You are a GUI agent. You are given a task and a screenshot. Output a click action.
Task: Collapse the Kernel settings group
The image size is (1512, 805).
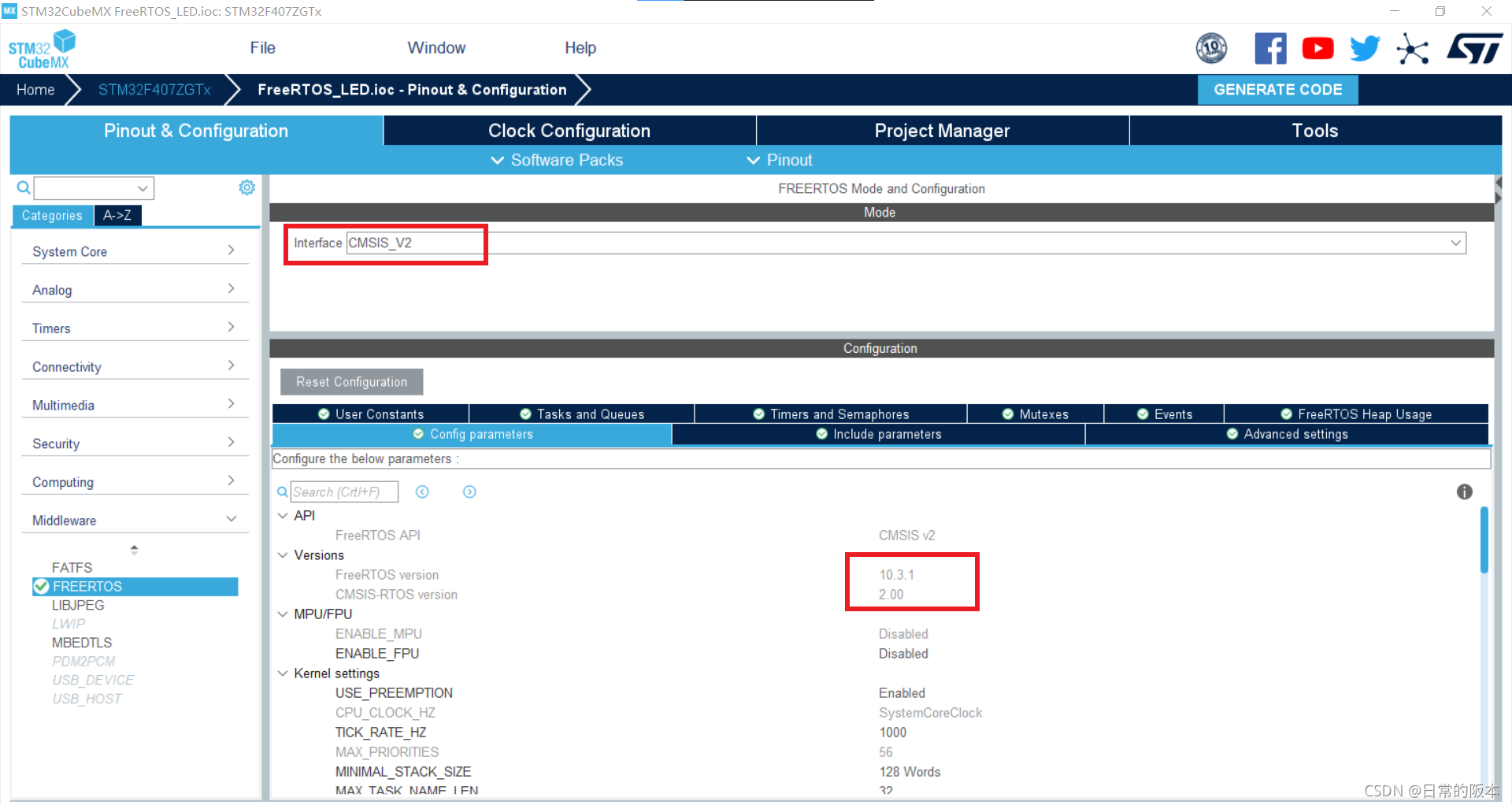tap(283, 673)
